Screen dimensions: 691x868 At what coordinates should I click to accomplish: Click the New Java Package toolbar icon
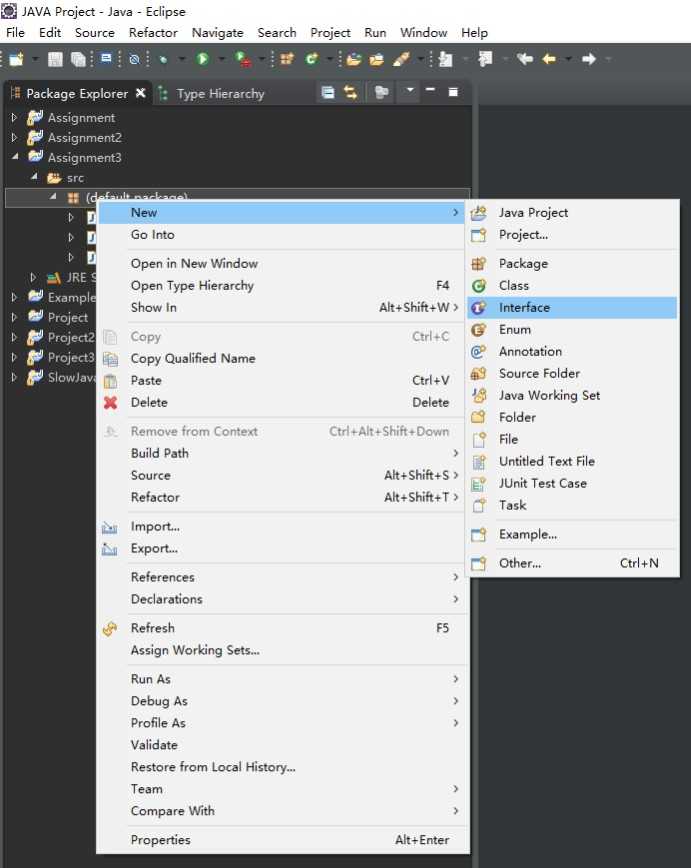287,59
